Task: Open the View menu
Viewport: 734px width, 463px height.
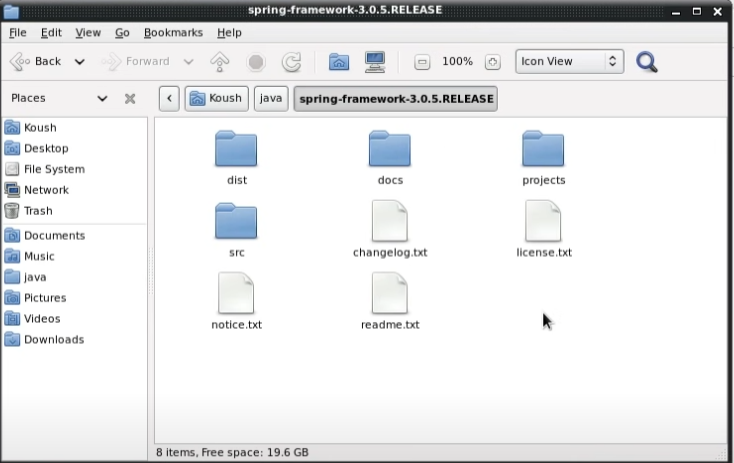Action: [88, 33]
